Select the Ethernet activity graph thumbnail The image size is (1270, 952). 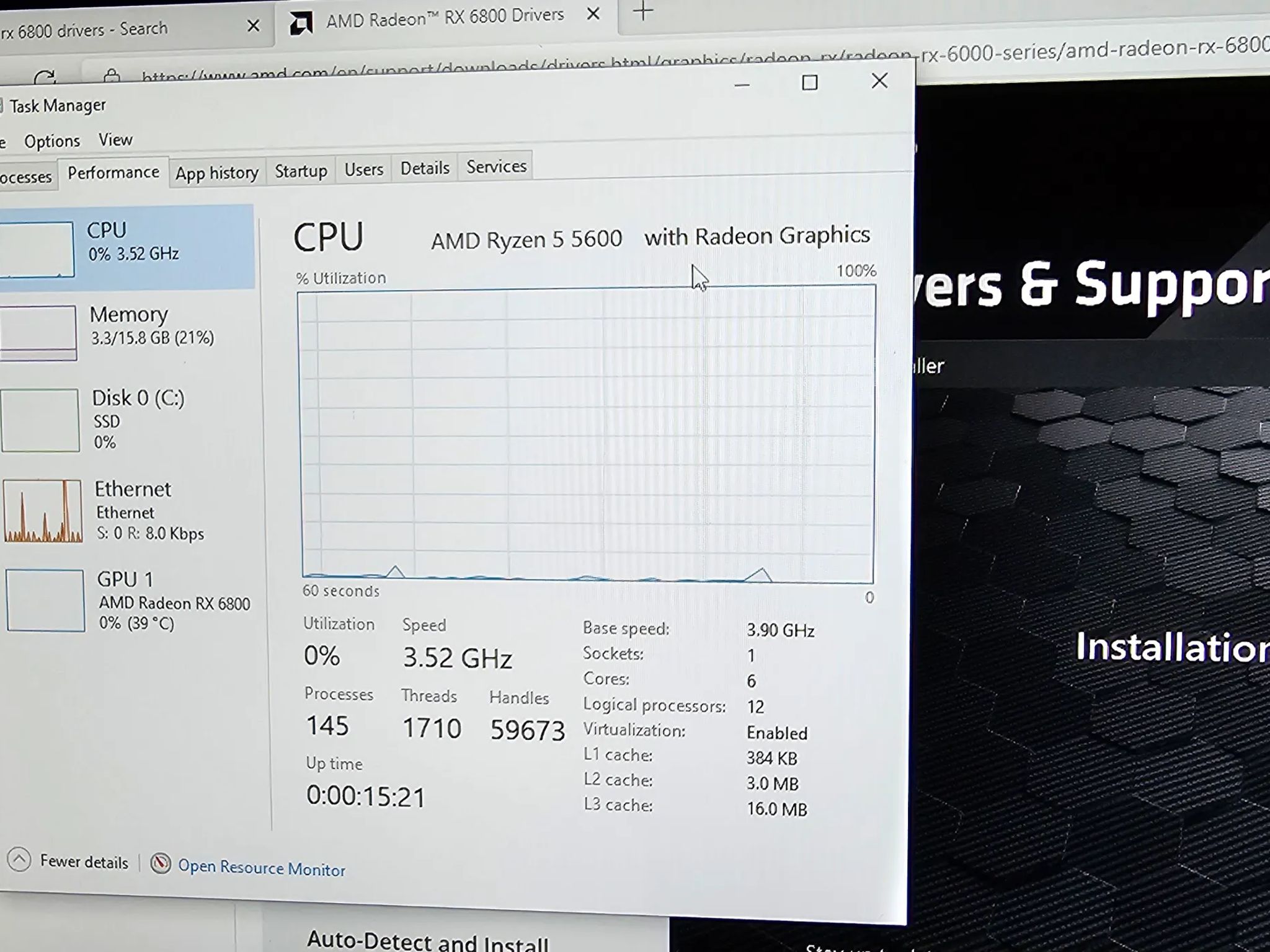pos(43,511)
